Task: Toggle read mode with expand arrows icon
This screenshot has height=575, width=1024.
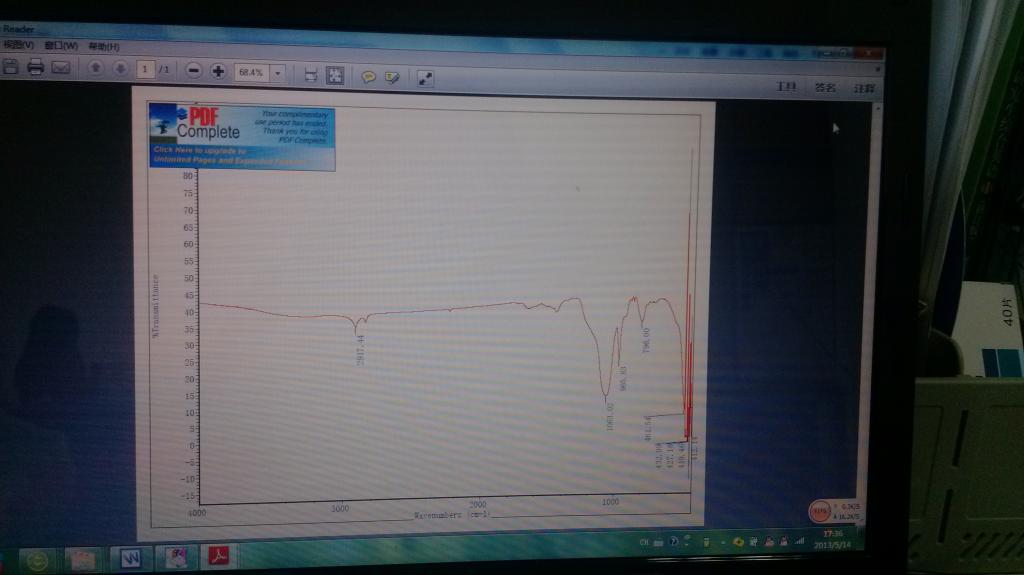Action: click(425, 78)
